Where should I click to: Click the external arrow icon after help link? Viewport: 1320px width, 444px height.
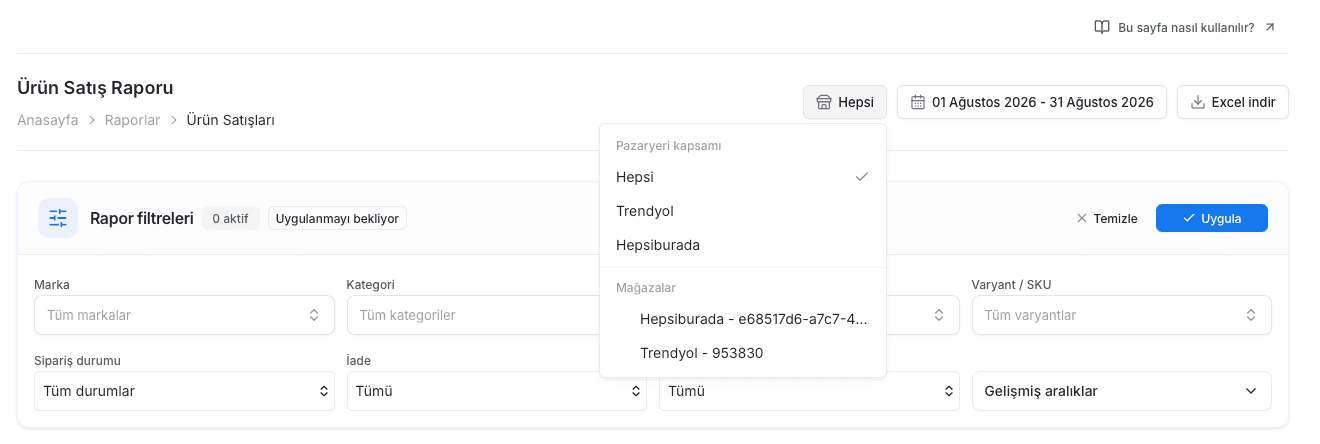tap(1270, 27)
